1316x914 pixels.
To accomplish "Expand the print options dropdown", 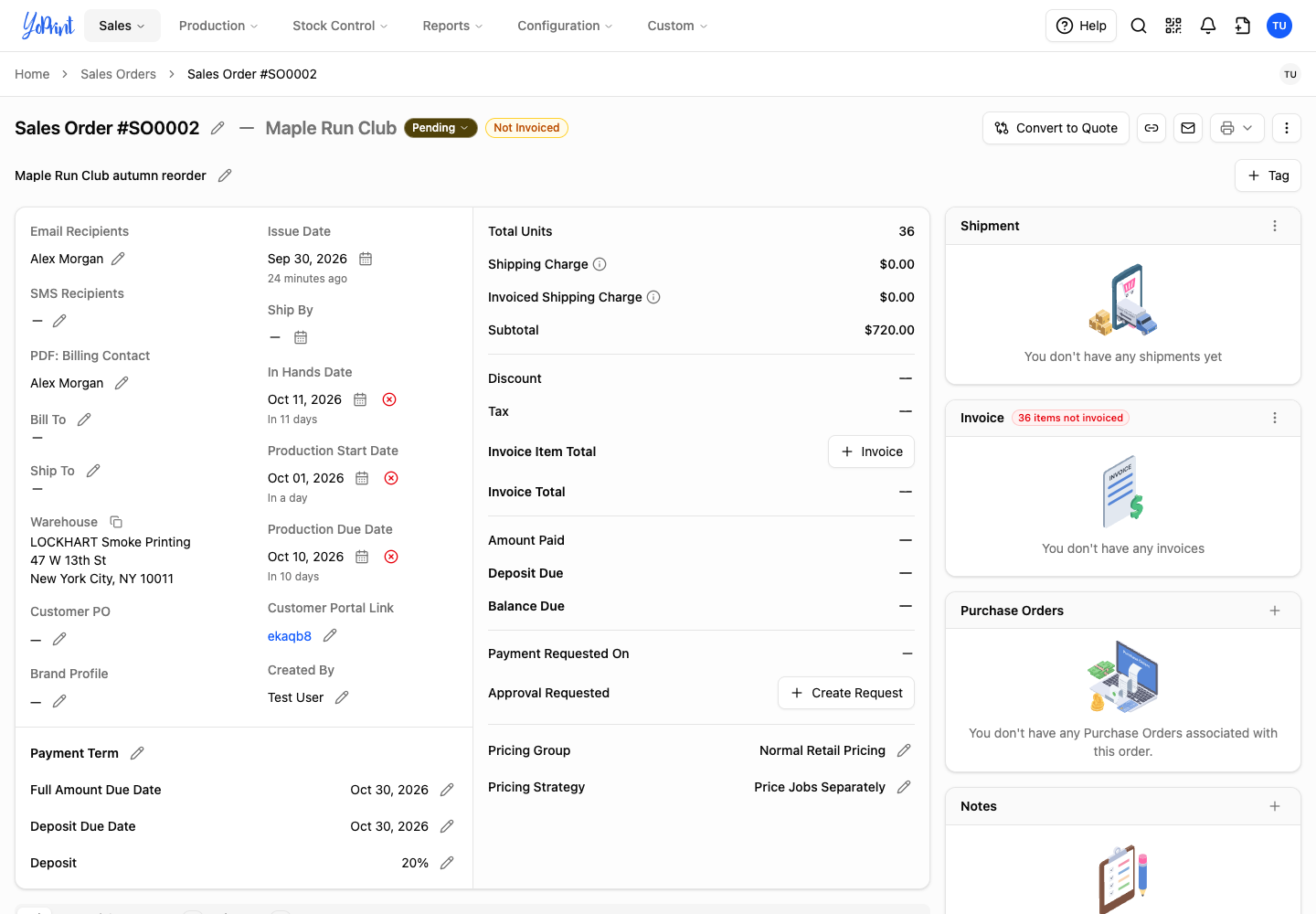I will (x=1237, y=128).
